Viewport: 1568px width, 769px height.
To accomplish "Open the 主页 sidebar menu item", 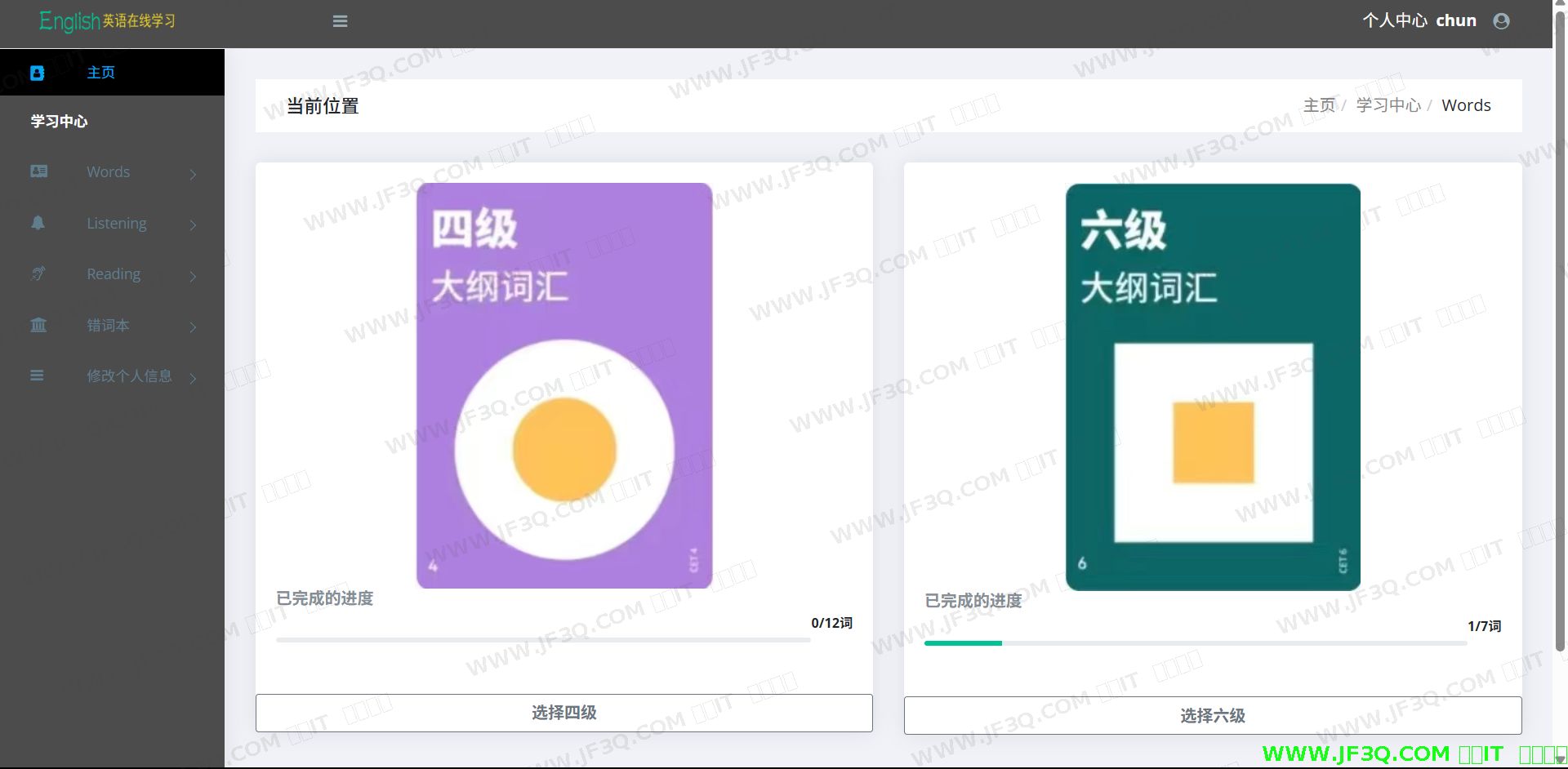I will (x=100, y=73).
